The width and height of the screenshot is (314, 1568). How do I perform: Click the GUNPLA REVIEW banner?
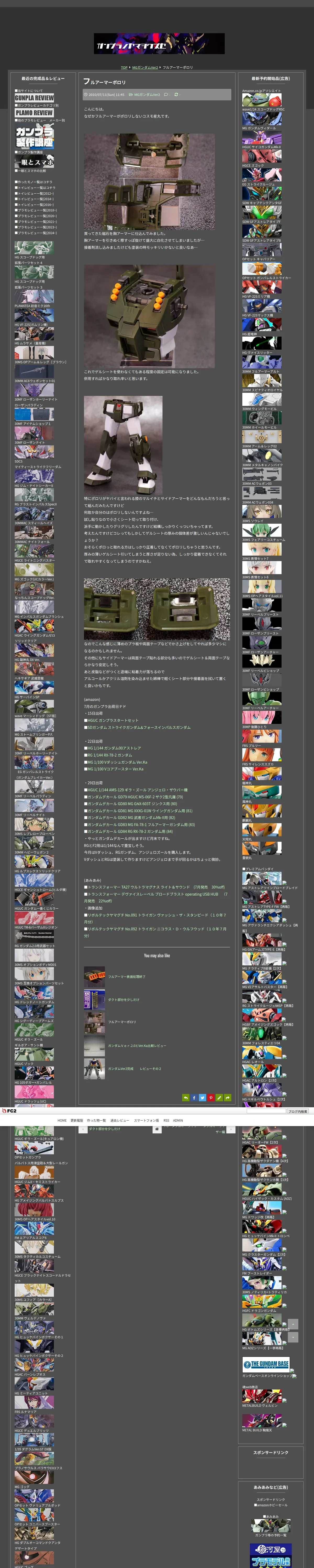pyautogui.click(x=34, y=98)
